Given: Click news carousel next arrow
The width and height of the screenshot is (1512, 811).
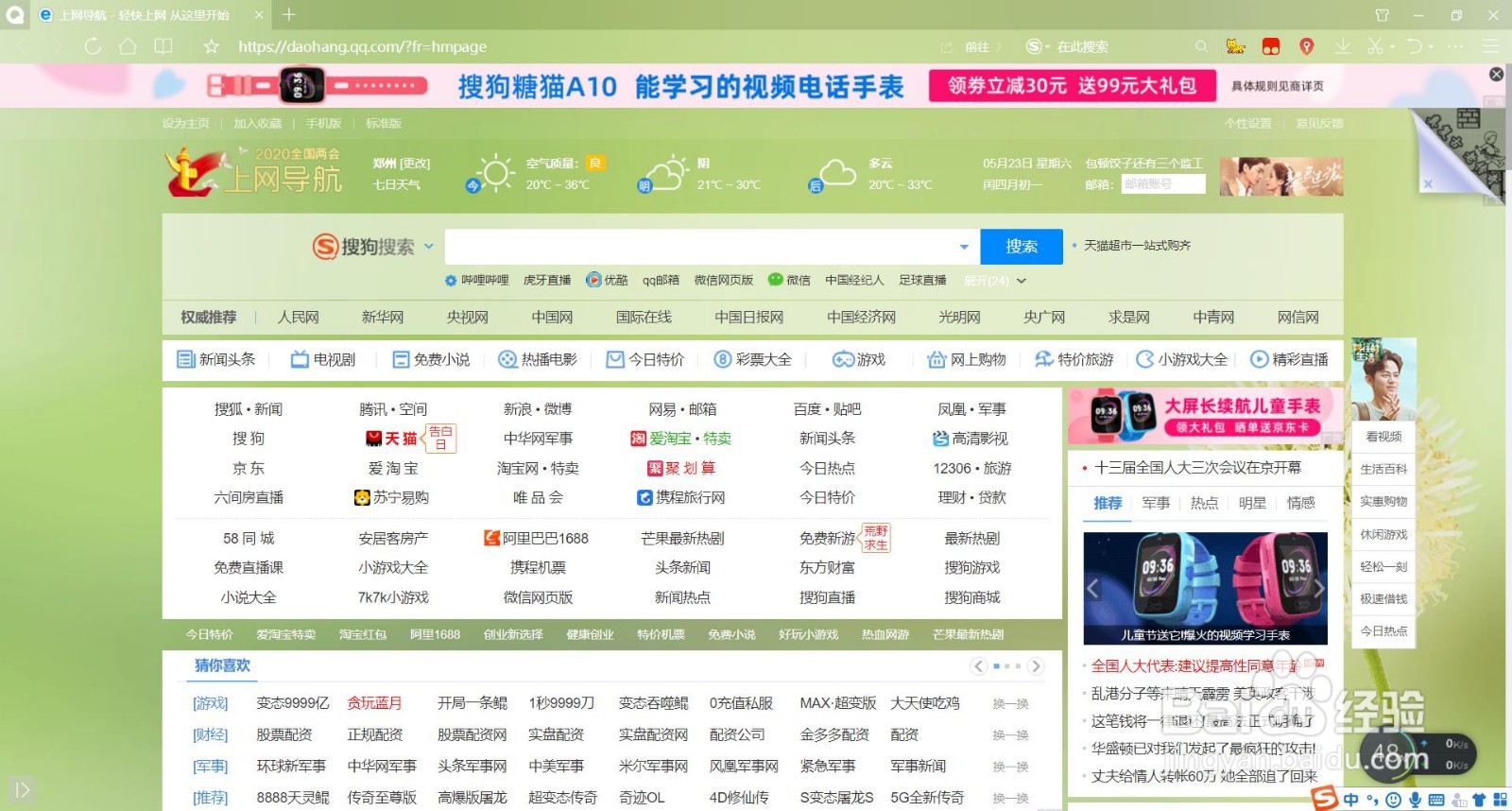Looking at the screenshot, I should 1318,588.
